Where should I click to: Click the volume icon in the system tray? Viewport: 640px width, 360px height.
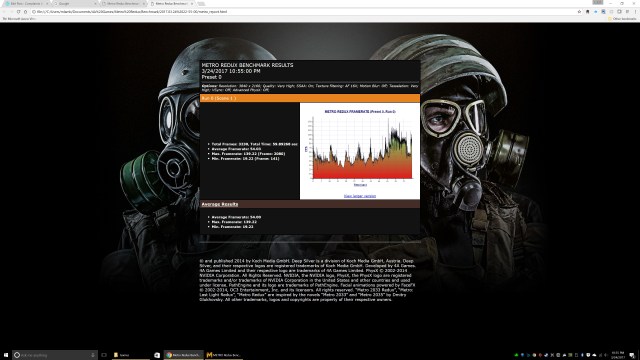click(606, 355)
